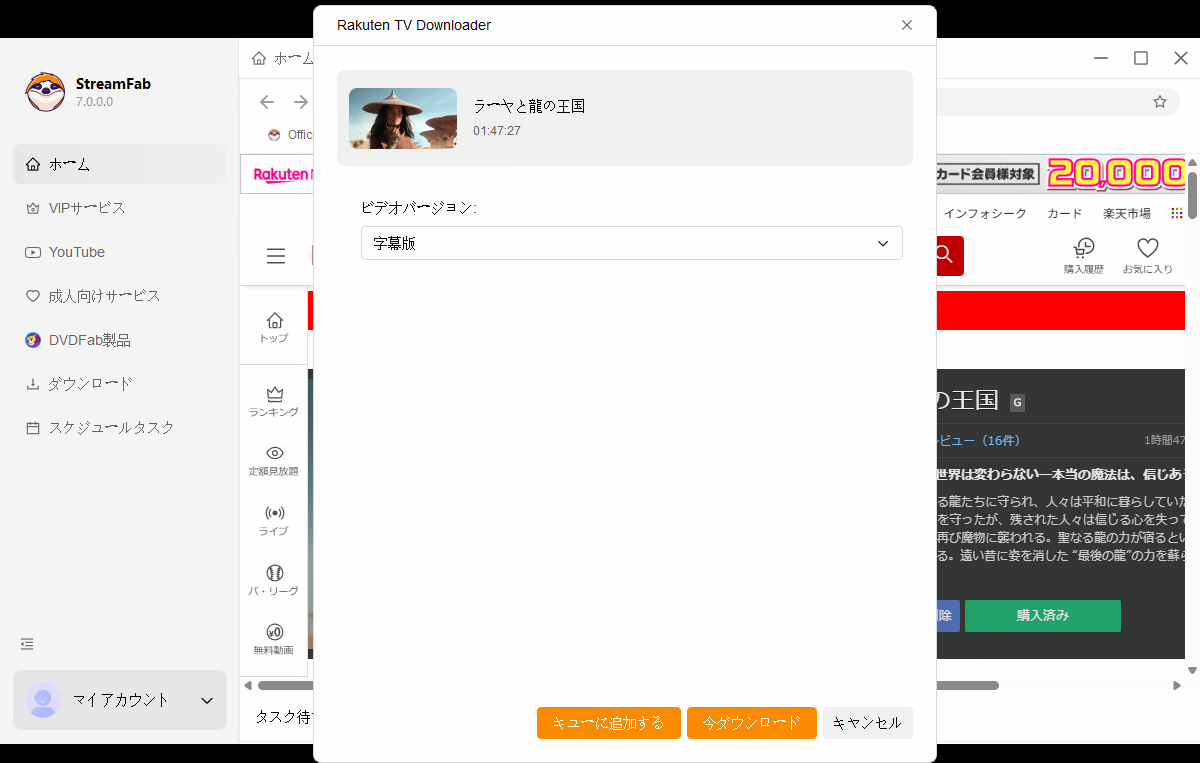
Task: Open the ビデオバージョン dropdown showing 字幕版
Action: [632, 243]
